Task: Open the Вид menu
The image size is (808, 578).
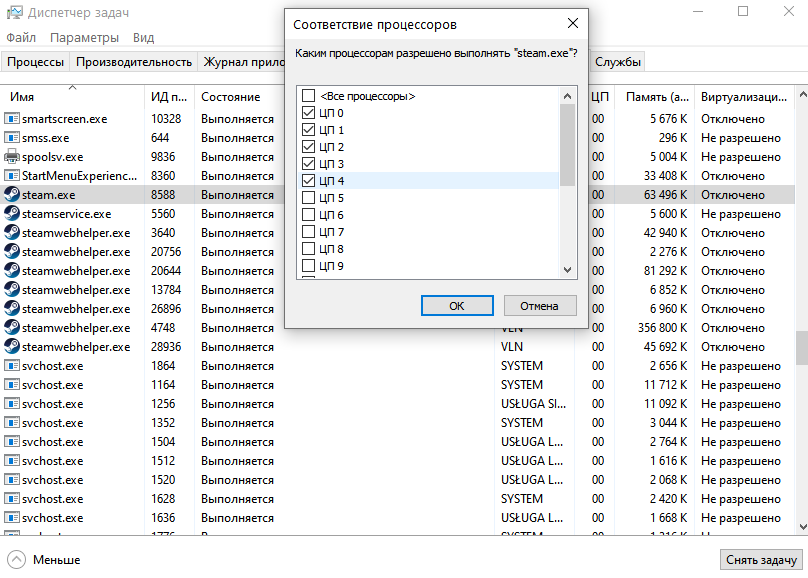Action: click(x=143, y=38)
